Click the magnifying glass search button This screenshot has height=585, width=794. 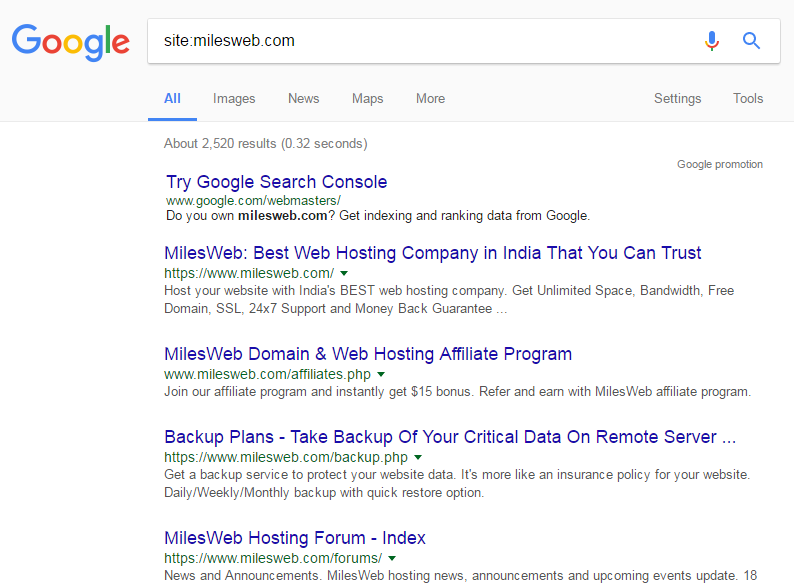click(x=751, y=41)
